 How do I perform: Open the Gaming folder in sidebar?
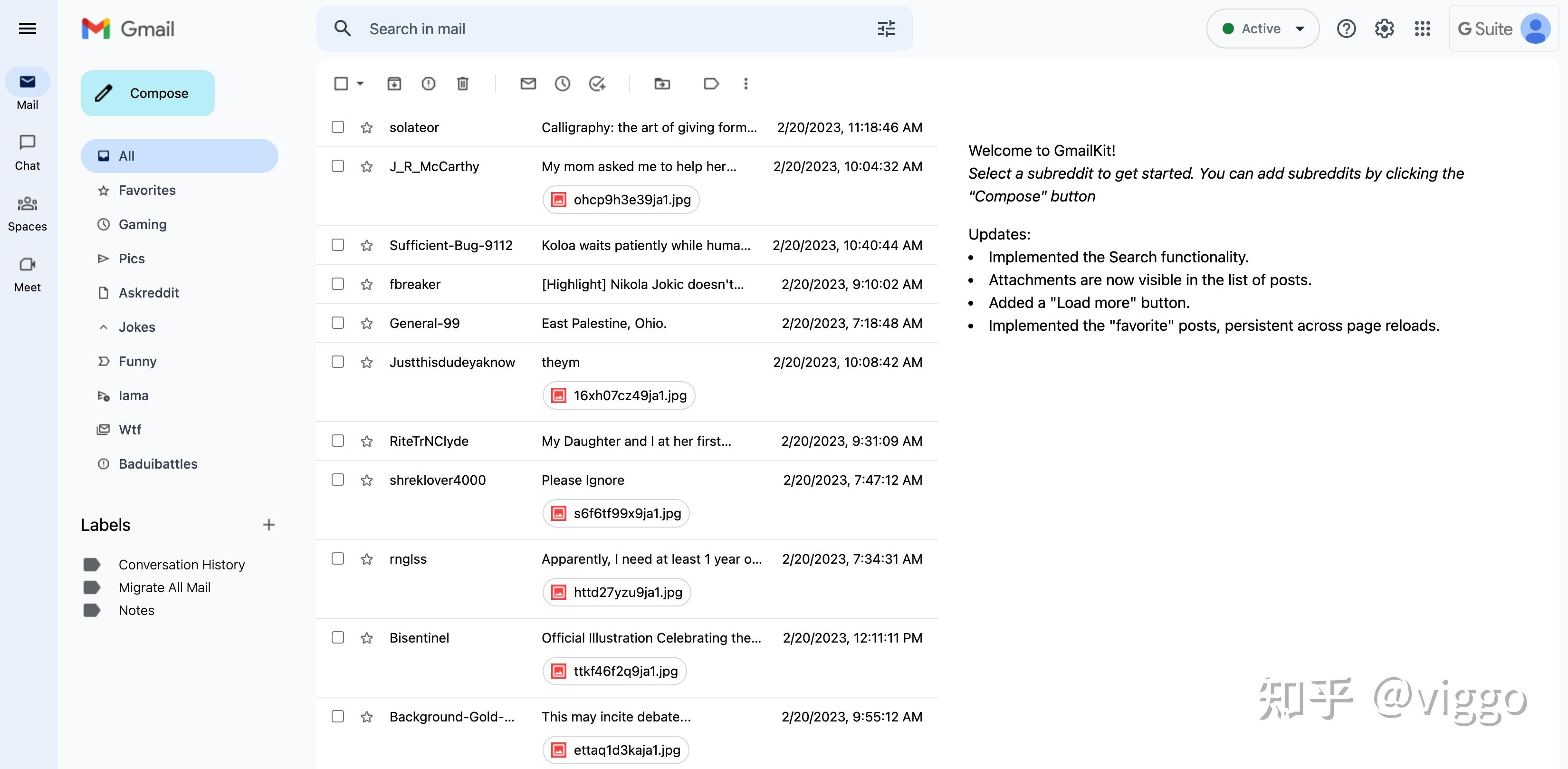143,225
